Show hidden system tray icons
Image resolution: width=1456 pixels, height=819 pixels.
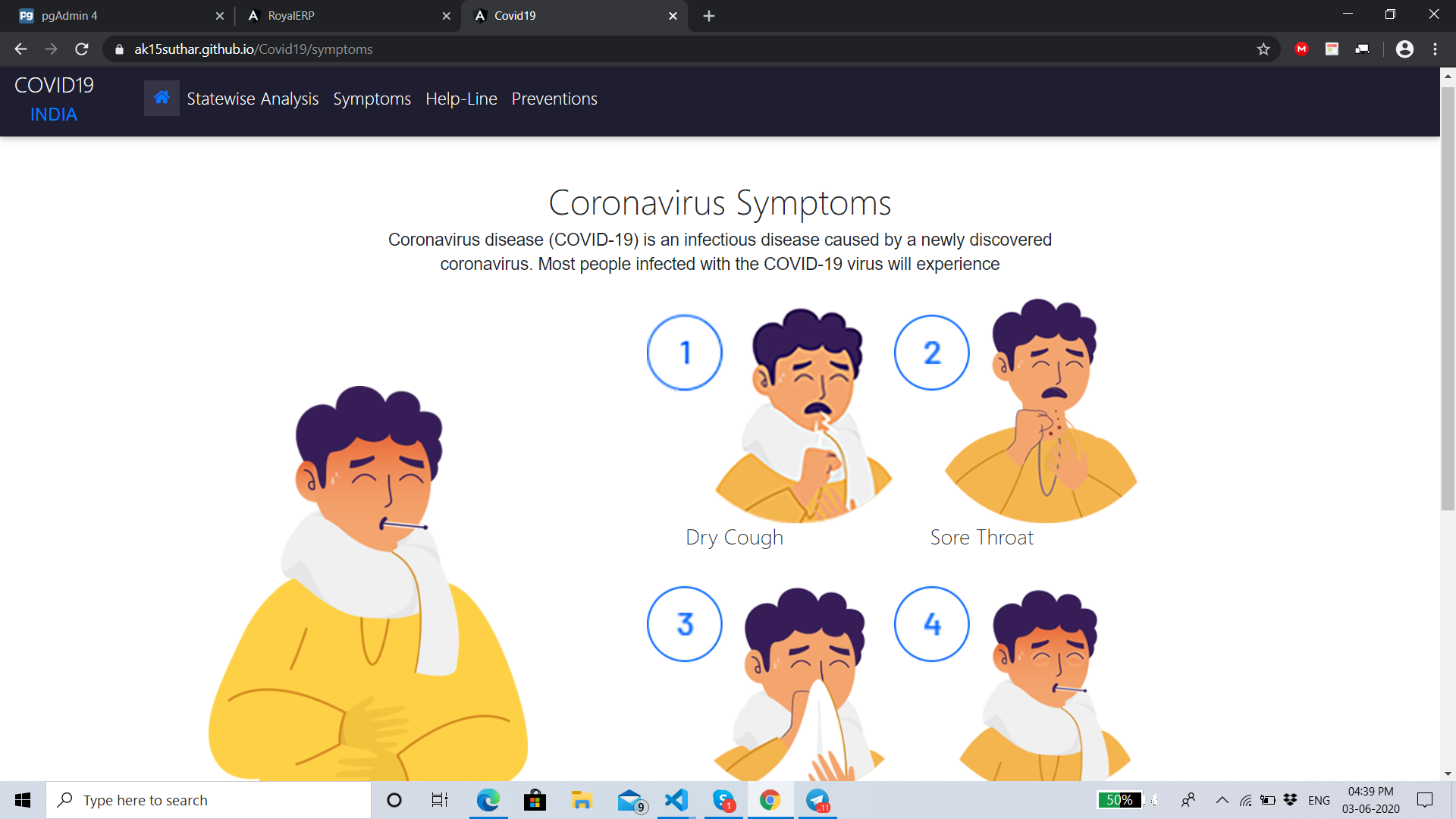click(x=1222, y=800)
